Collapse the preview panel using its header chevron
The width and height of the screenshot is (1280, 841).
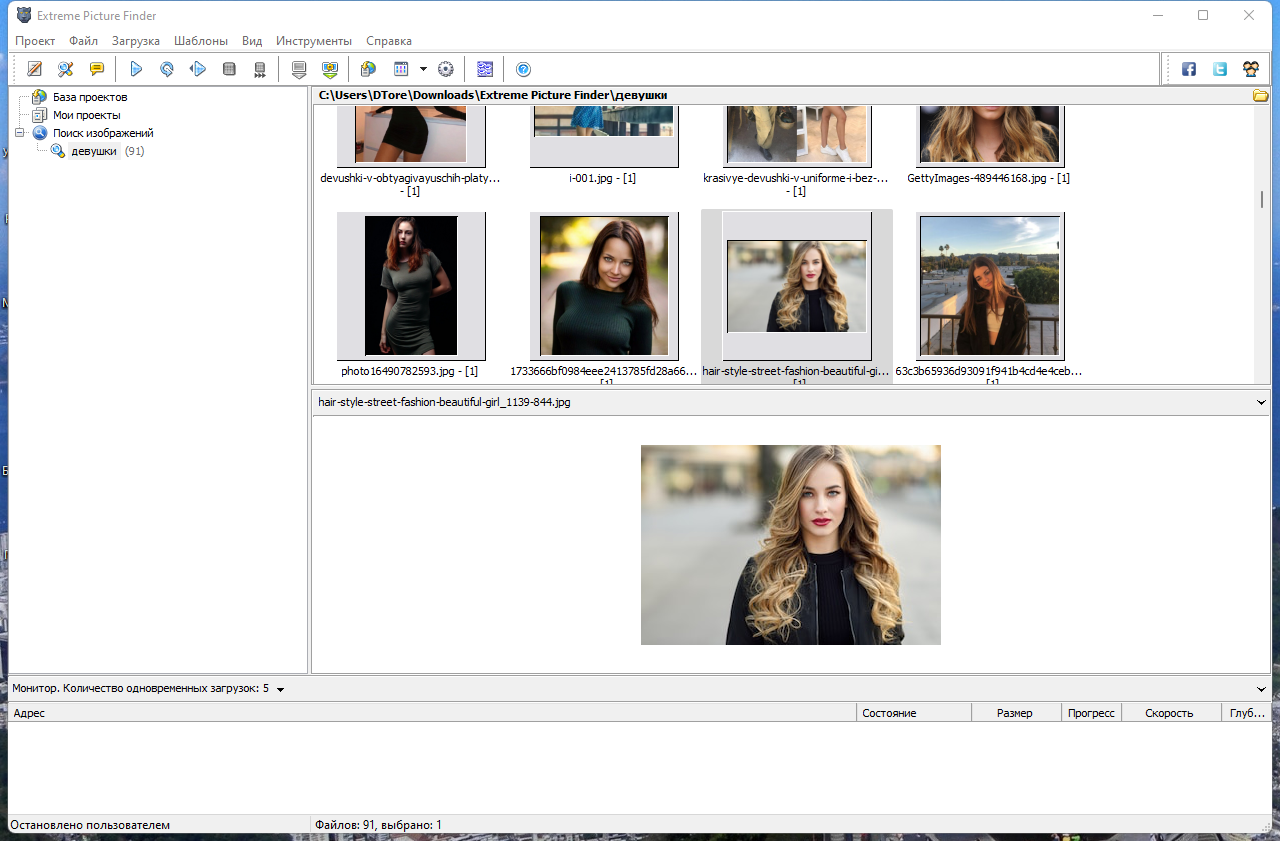[x=1260, y=402]
